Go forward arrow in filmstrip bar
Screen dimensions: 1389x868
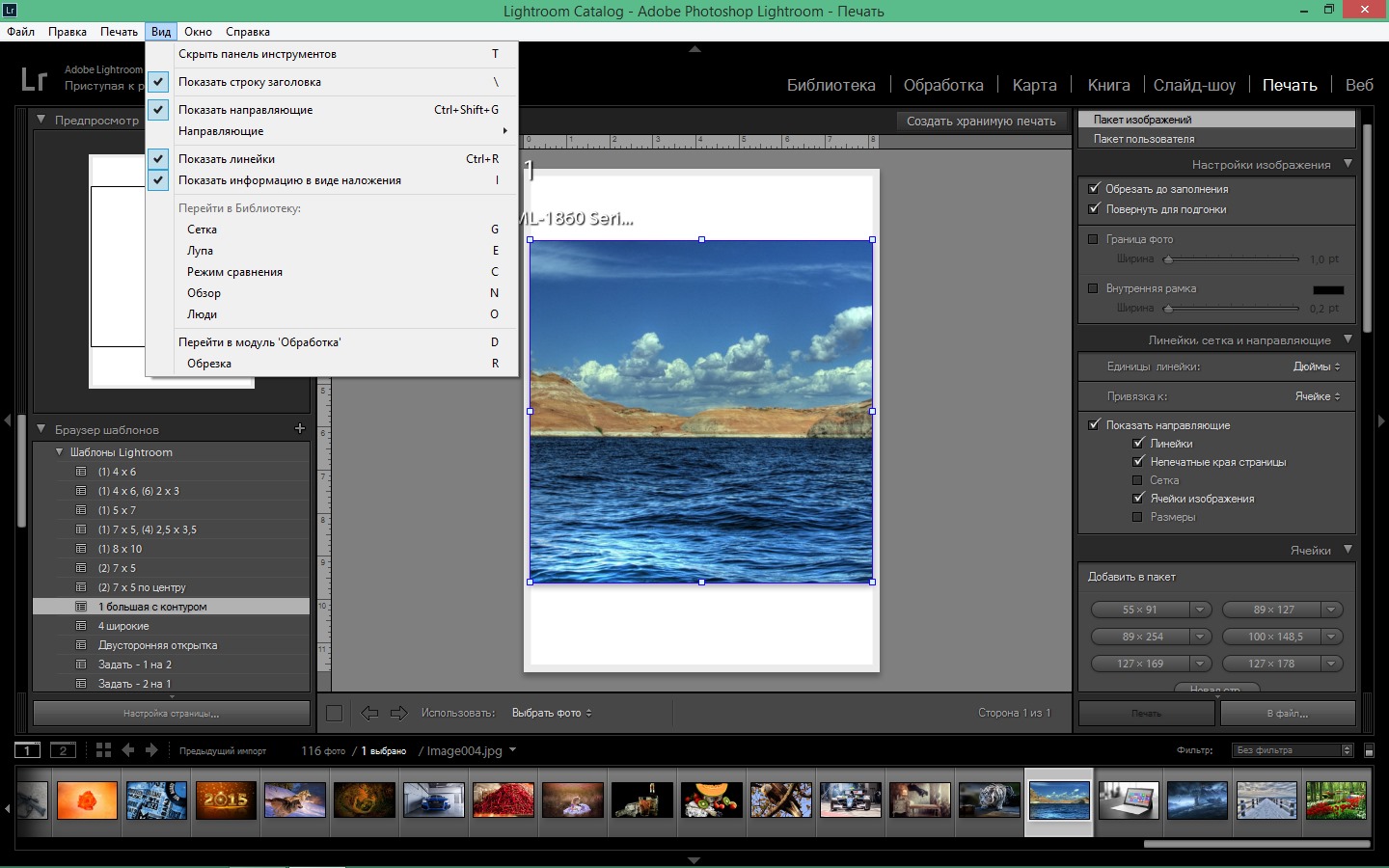point(151,750)
